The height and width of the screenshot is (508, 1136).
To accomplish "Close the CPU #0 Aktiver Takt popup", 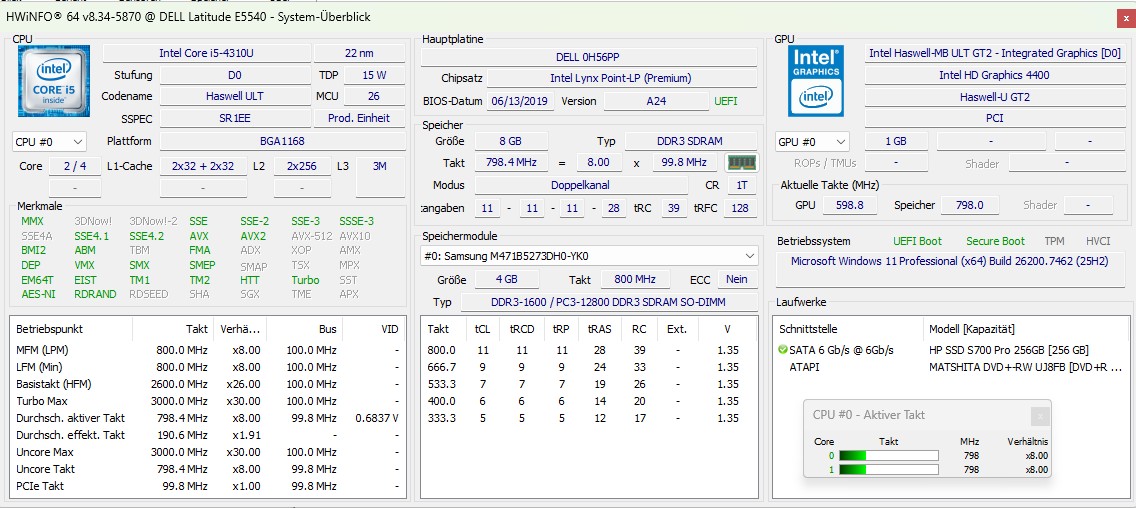I will point(1040,415).
